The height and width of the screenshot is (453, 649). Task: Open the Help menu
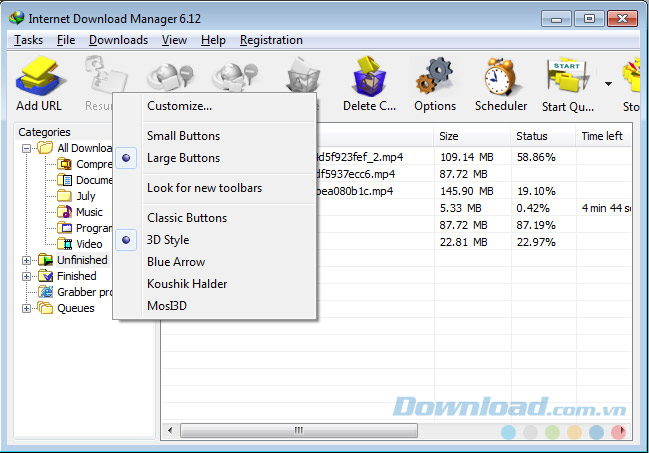coord(213,40)
